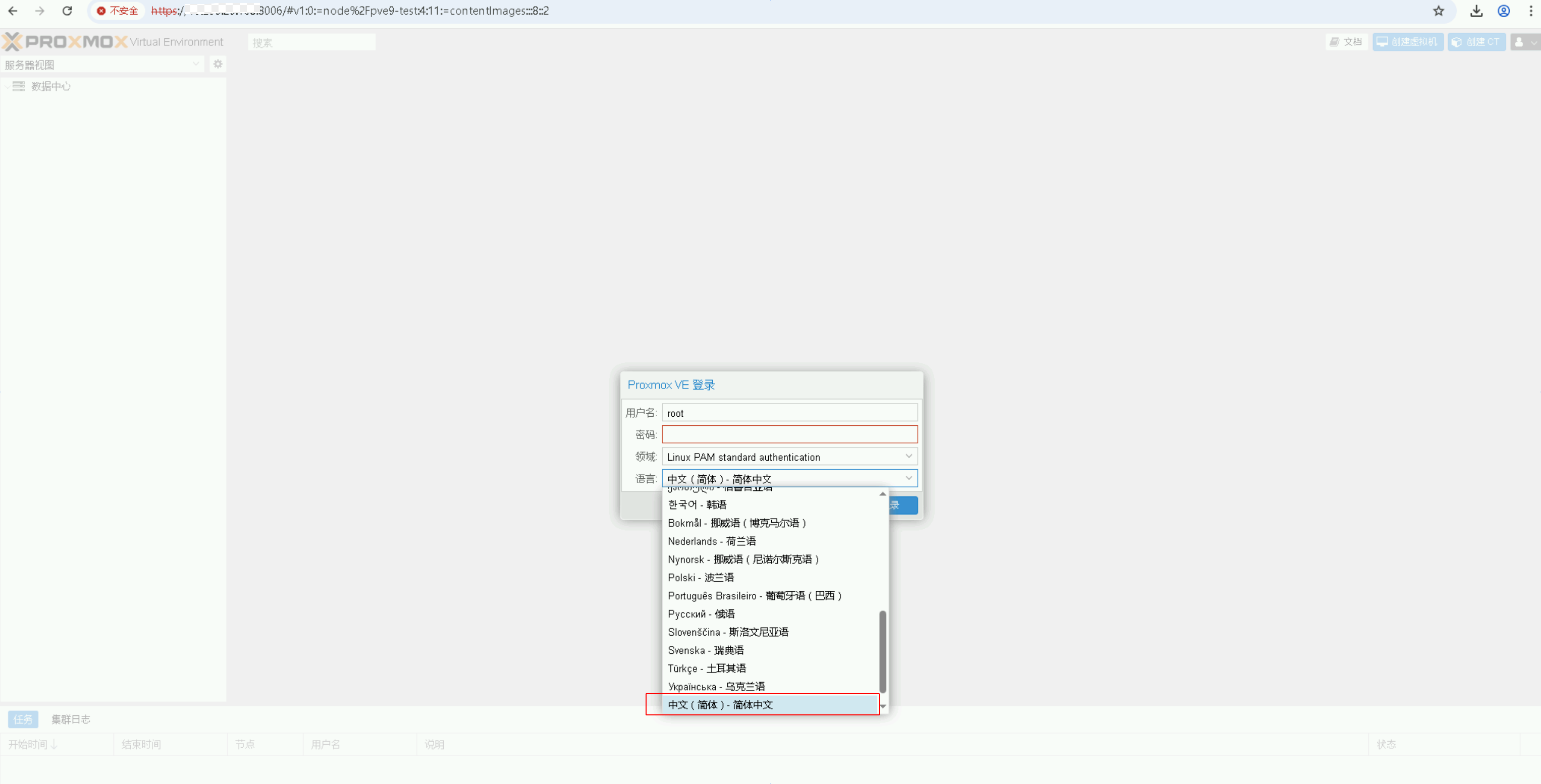Open the browser three-dot menu
This screenshot has width=1541, height=784.
[x=1531, y=11]
